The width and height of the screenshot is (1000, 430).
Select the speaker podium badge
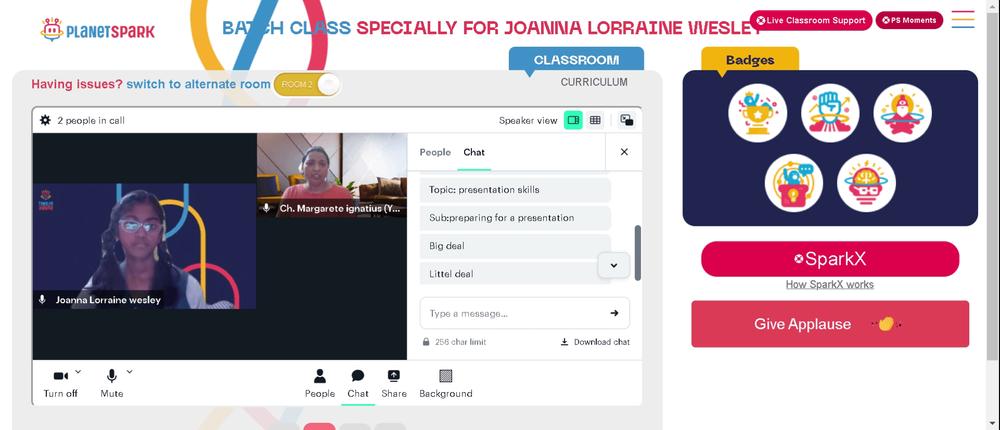pos(794,183)
